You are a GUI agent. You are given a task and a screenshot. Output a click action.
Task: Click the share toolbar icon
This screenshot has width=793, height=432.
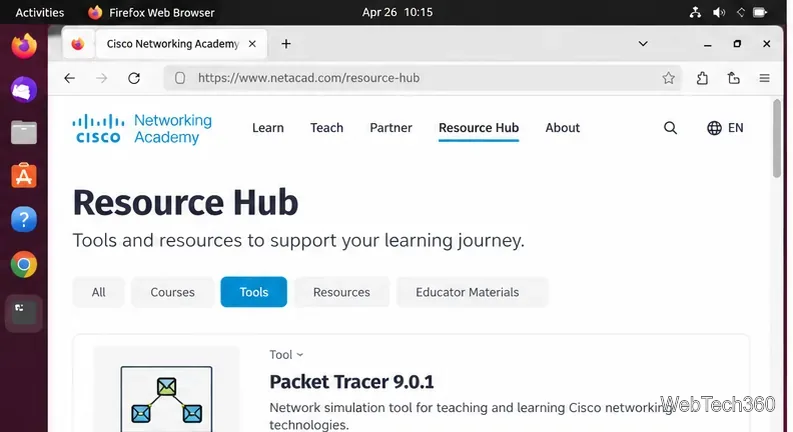pos(733,78)
